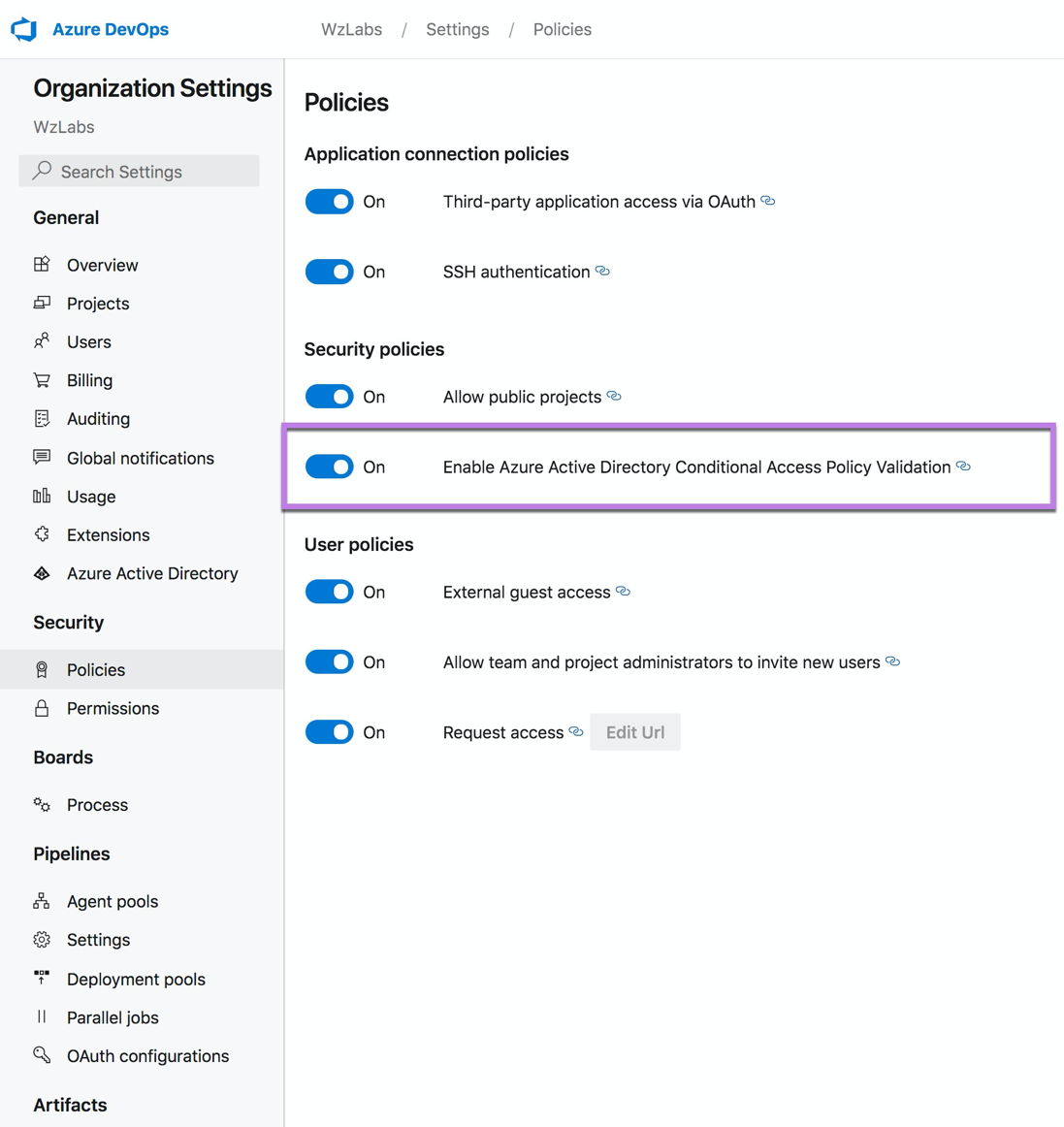Turn off External guest access toggle
Screen dimensions: 1064x1127
pos(329,592)
